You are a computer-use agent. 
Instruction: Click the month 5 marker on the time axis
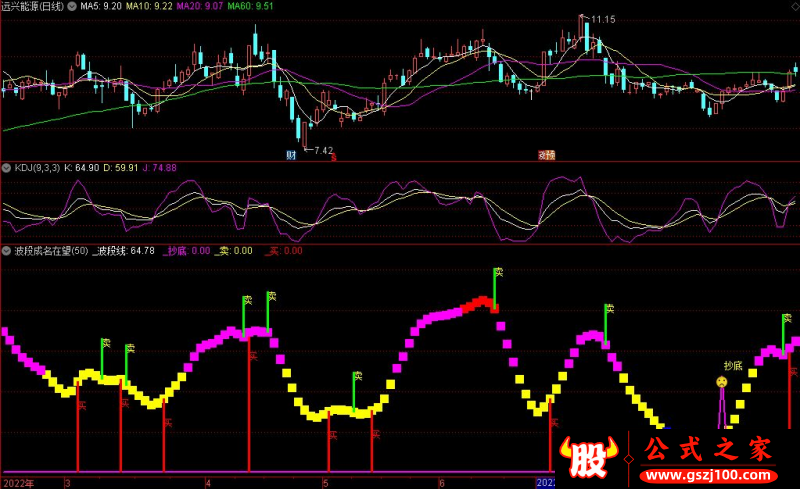[325, 483]
